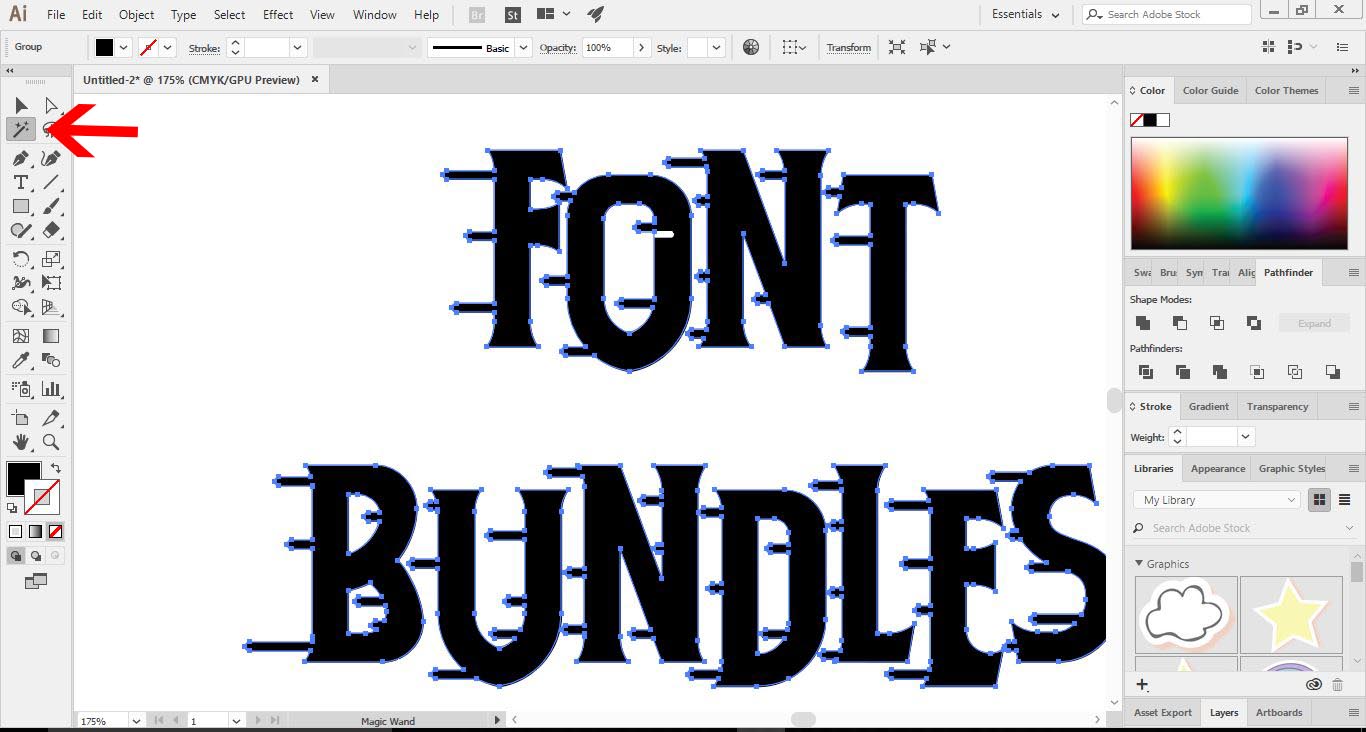Viewport: 1366px width, 732px height.
Task: Select the Eraser tool
Action: (x=51, y=230)
